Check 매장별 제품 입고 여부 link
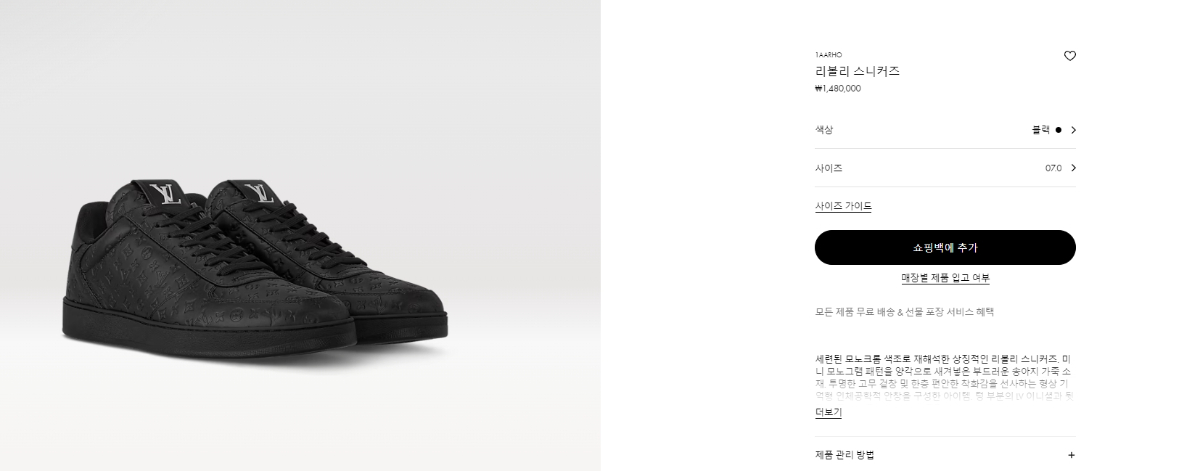The image size is (1200, 471). coord(945,278)
